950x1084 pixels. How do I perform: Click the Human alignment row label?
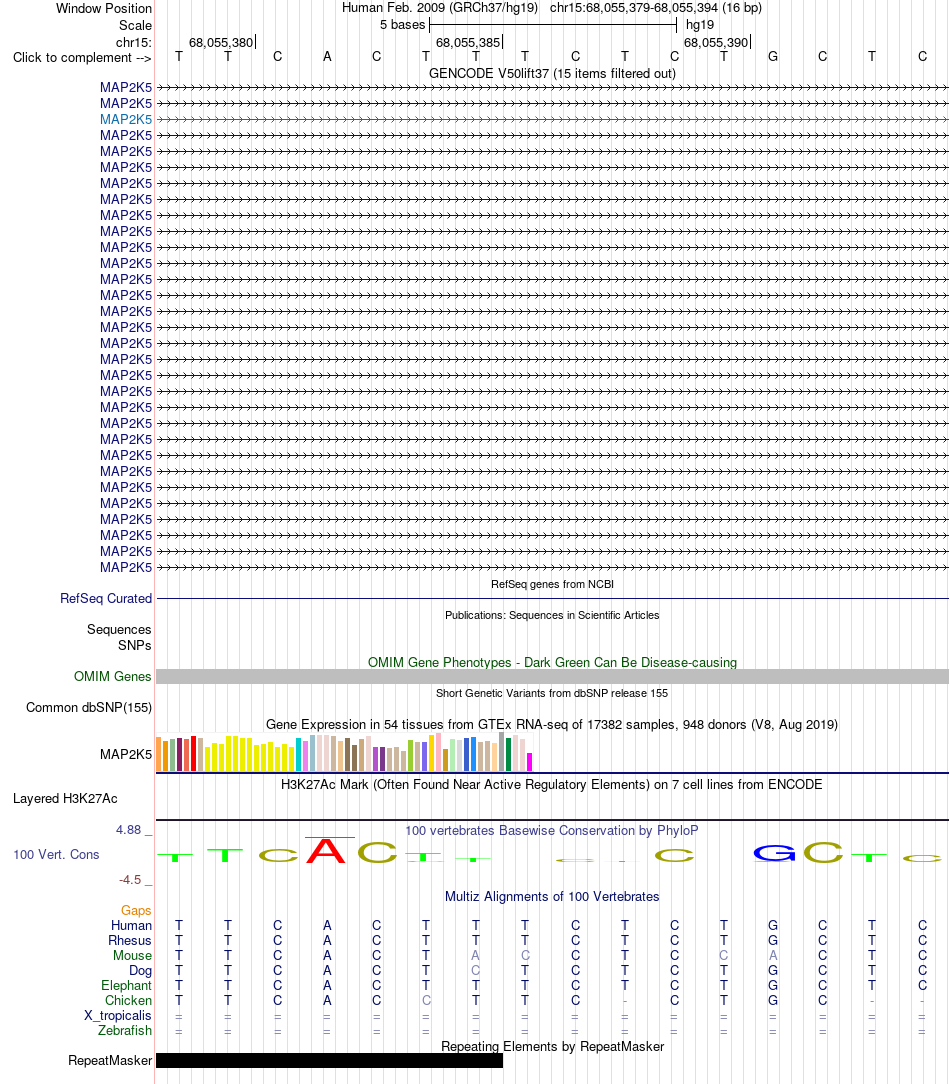coord(131,926)
